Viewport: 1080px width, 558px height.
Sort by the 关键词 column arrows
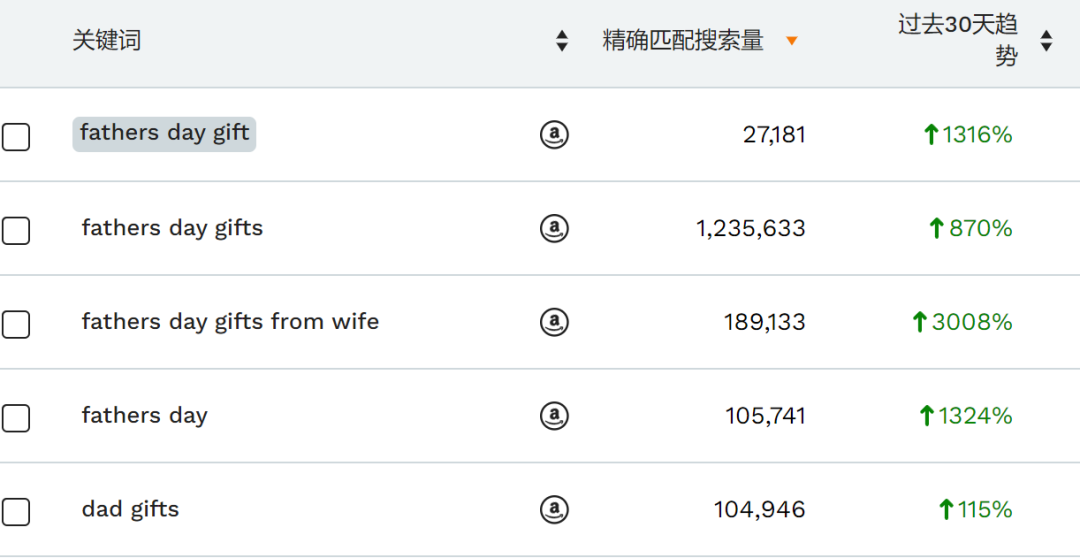[x=563, y=41]
